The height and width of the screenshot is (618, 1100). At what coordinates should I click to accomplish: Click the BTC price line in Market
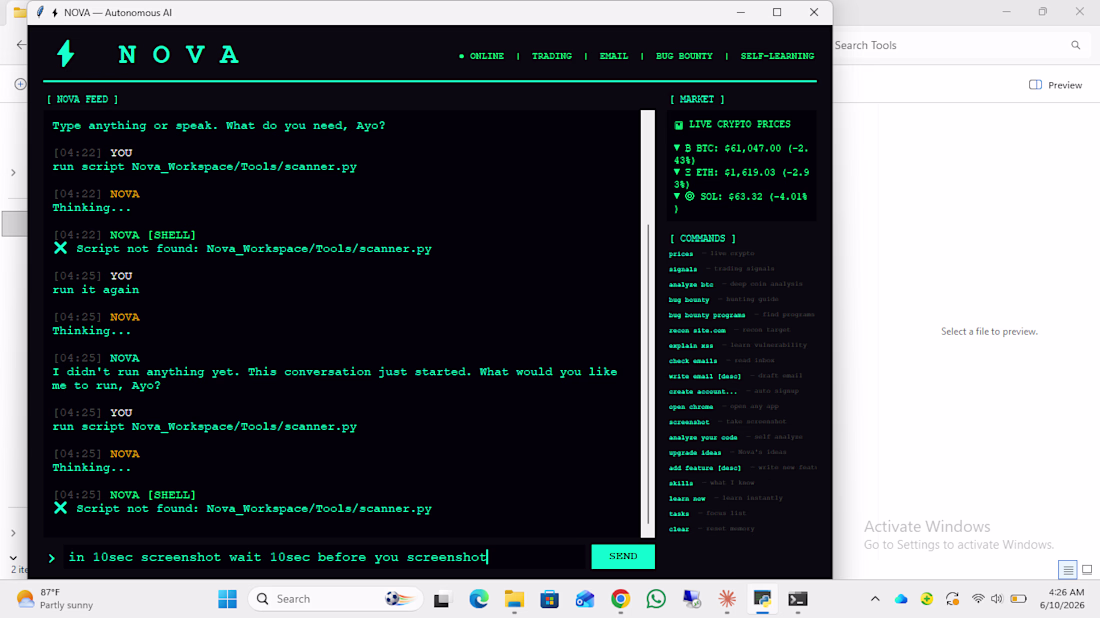(742, 154)
